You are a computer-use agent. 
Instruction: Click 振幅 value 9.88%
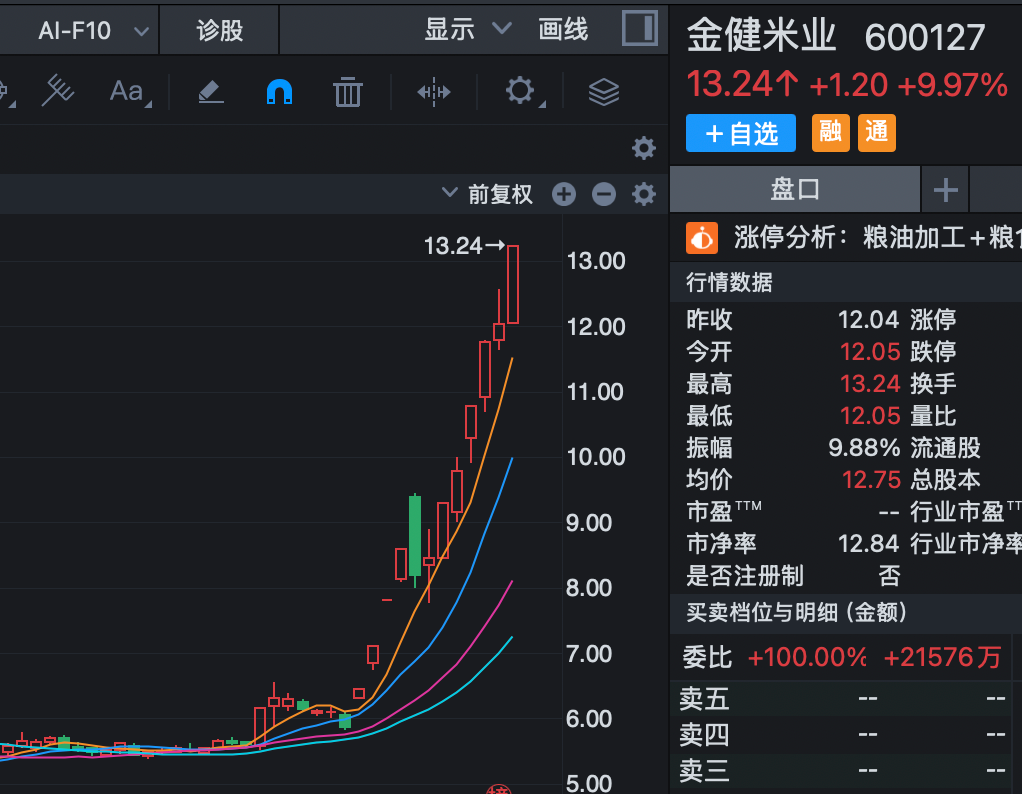point(864,448)
